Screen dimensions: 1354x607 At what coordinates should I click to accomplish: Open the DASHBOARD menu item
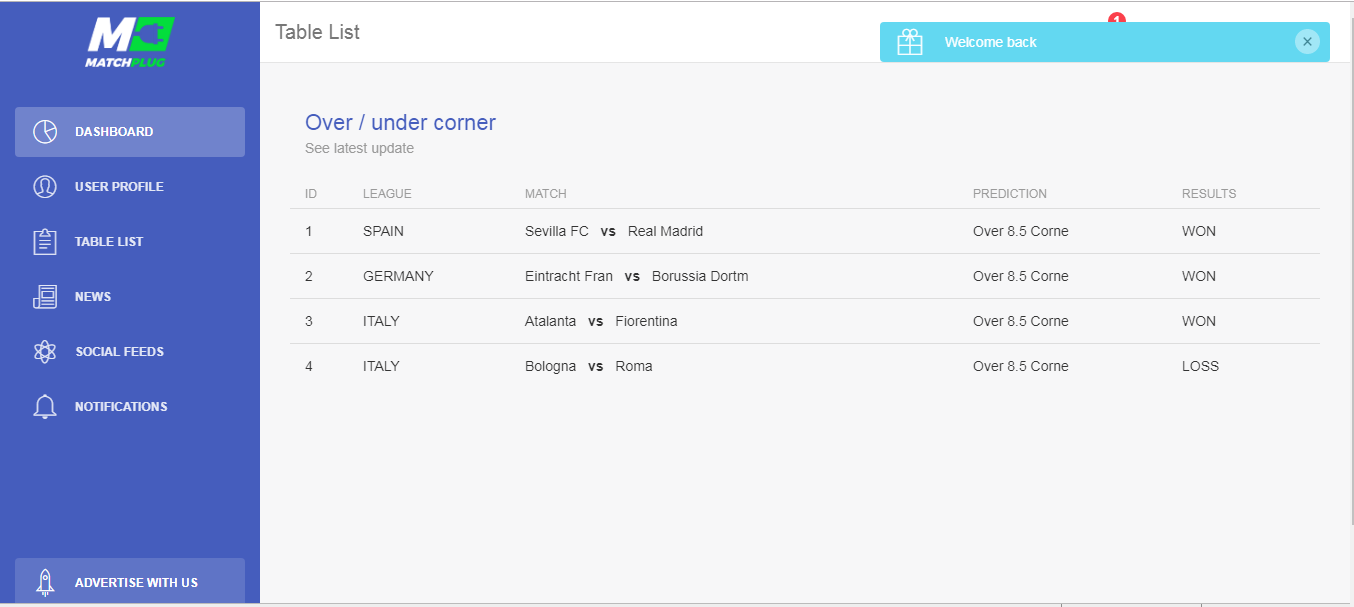tap(130, 132)
